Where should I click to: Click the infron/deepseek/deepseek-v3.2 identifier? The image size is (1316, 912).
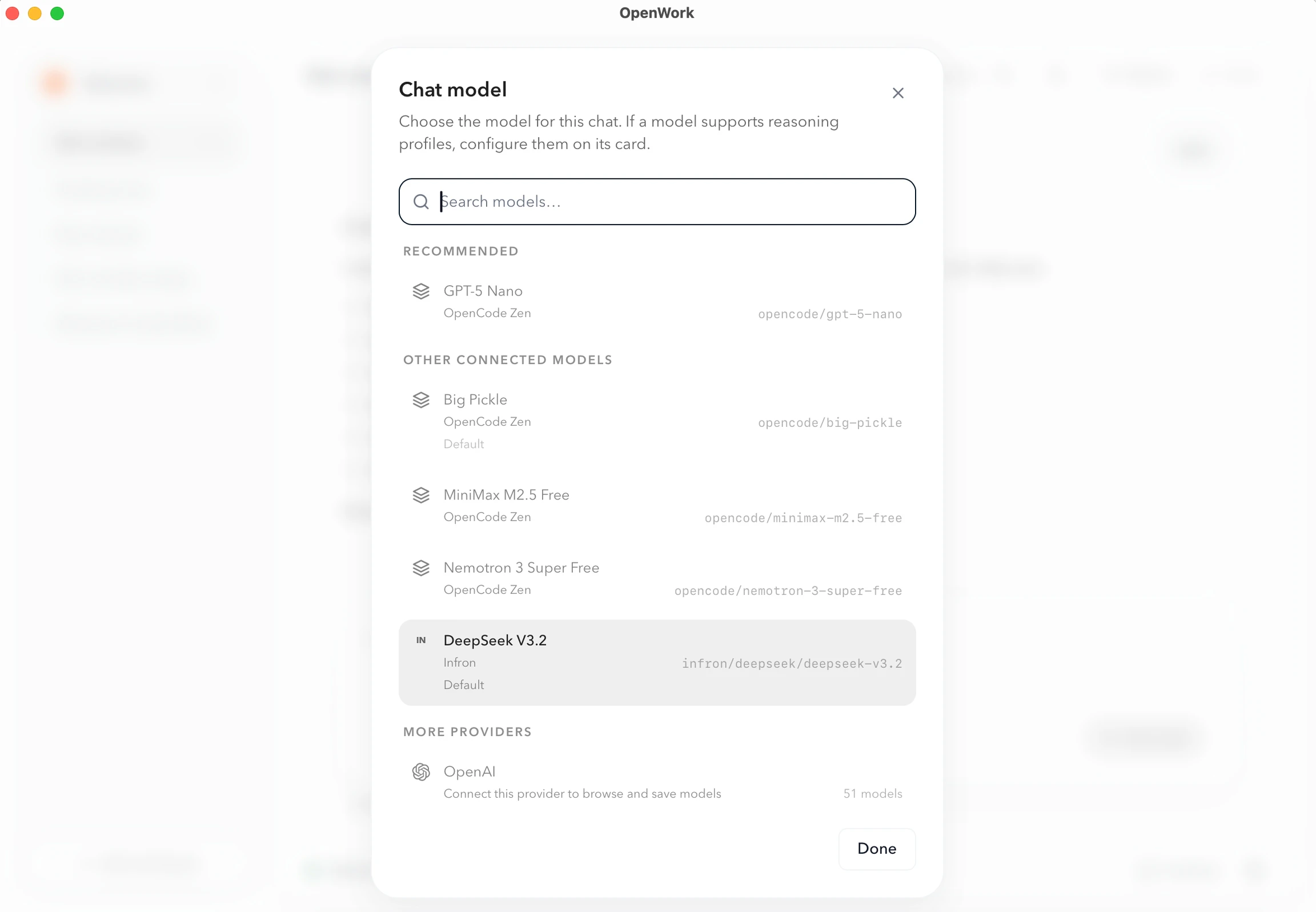pyautogui.click(x=792, y=663)
